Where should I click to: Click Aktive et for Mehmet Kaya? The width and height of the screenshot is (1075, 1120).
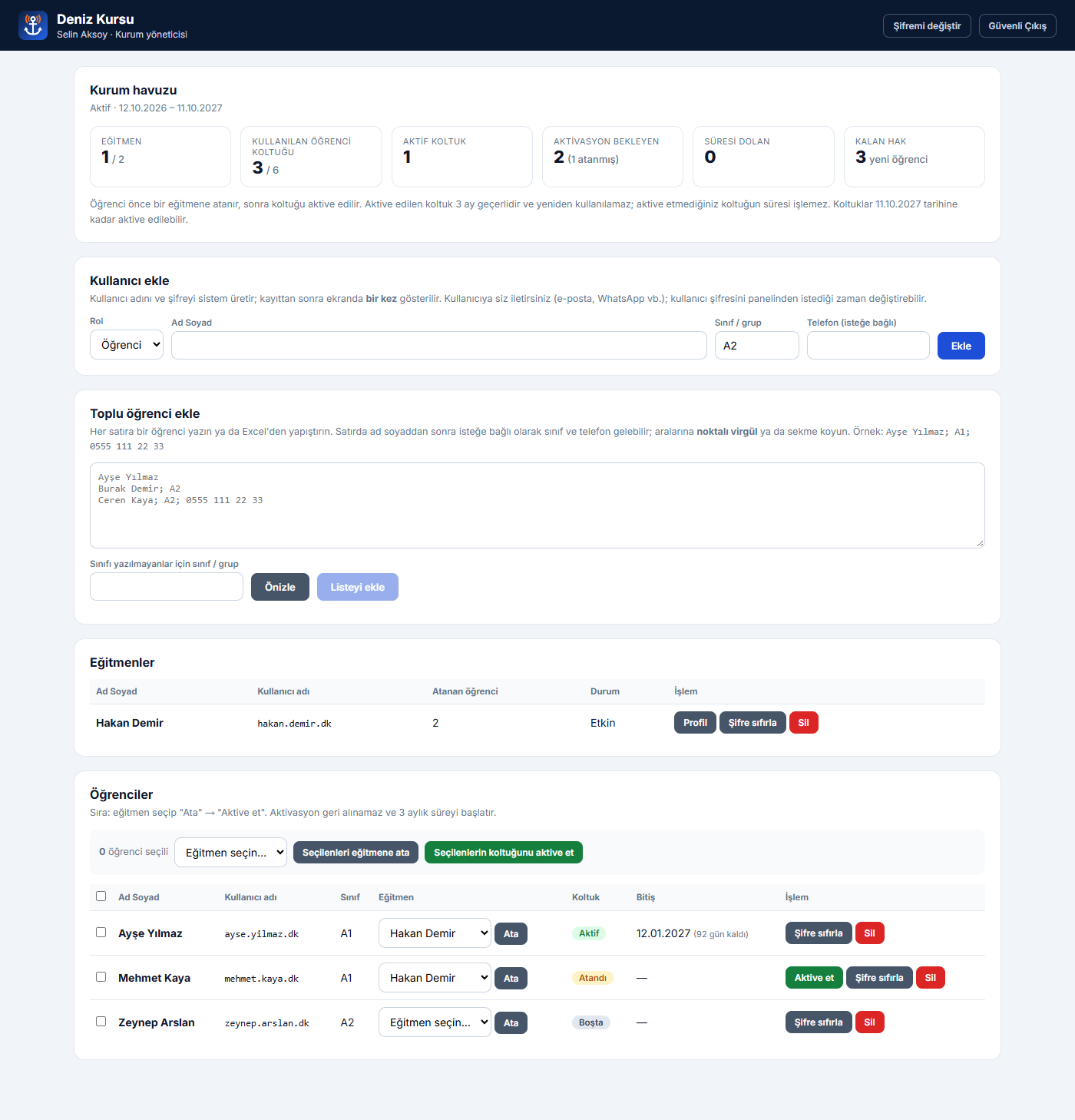pyautogui.click(x=814, y=978)
